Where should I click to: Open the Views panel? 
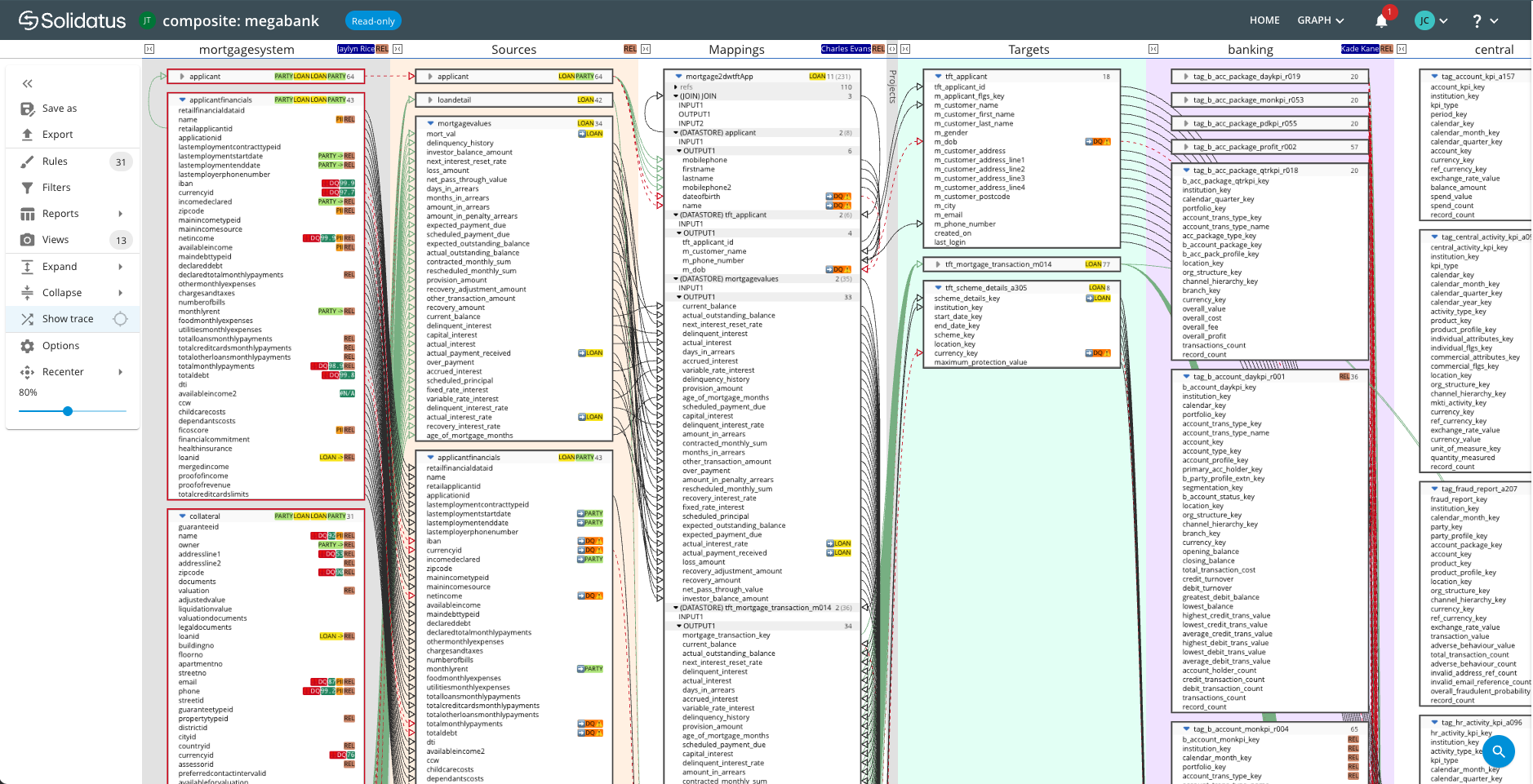(73, 240)
